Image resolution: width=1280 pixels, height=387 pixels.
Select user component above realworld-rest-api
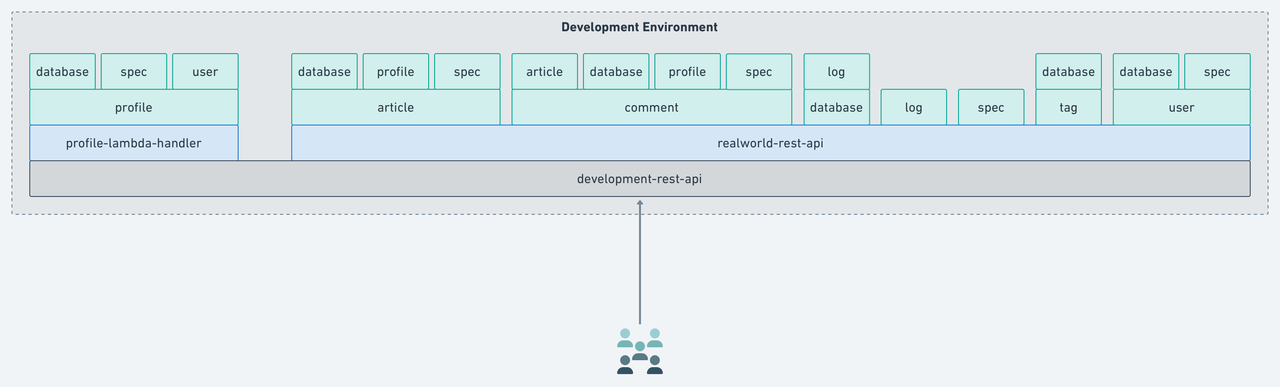[x=1182, y=107]
